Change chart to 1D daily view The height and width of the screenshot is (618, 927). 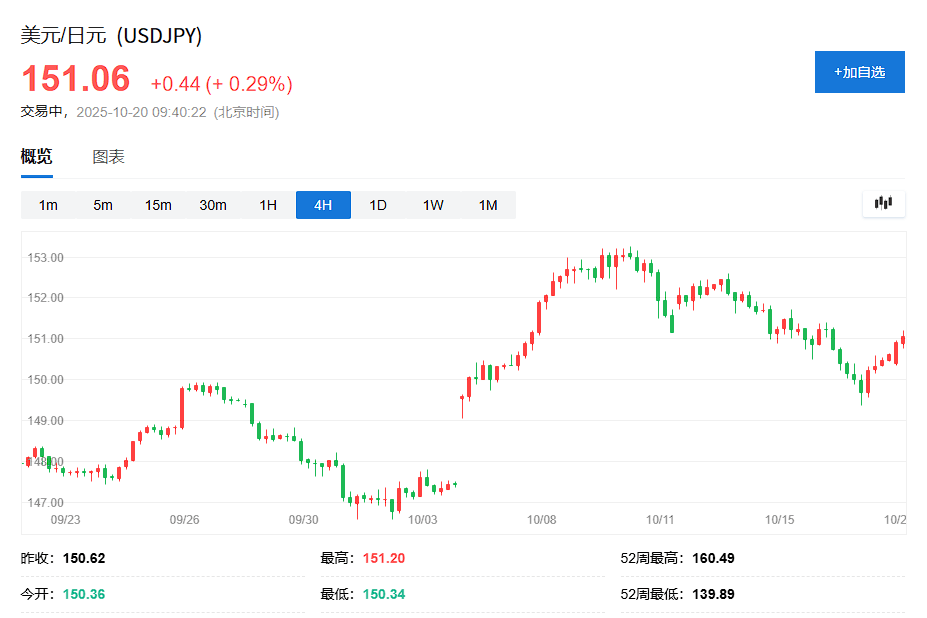(378, 205)
